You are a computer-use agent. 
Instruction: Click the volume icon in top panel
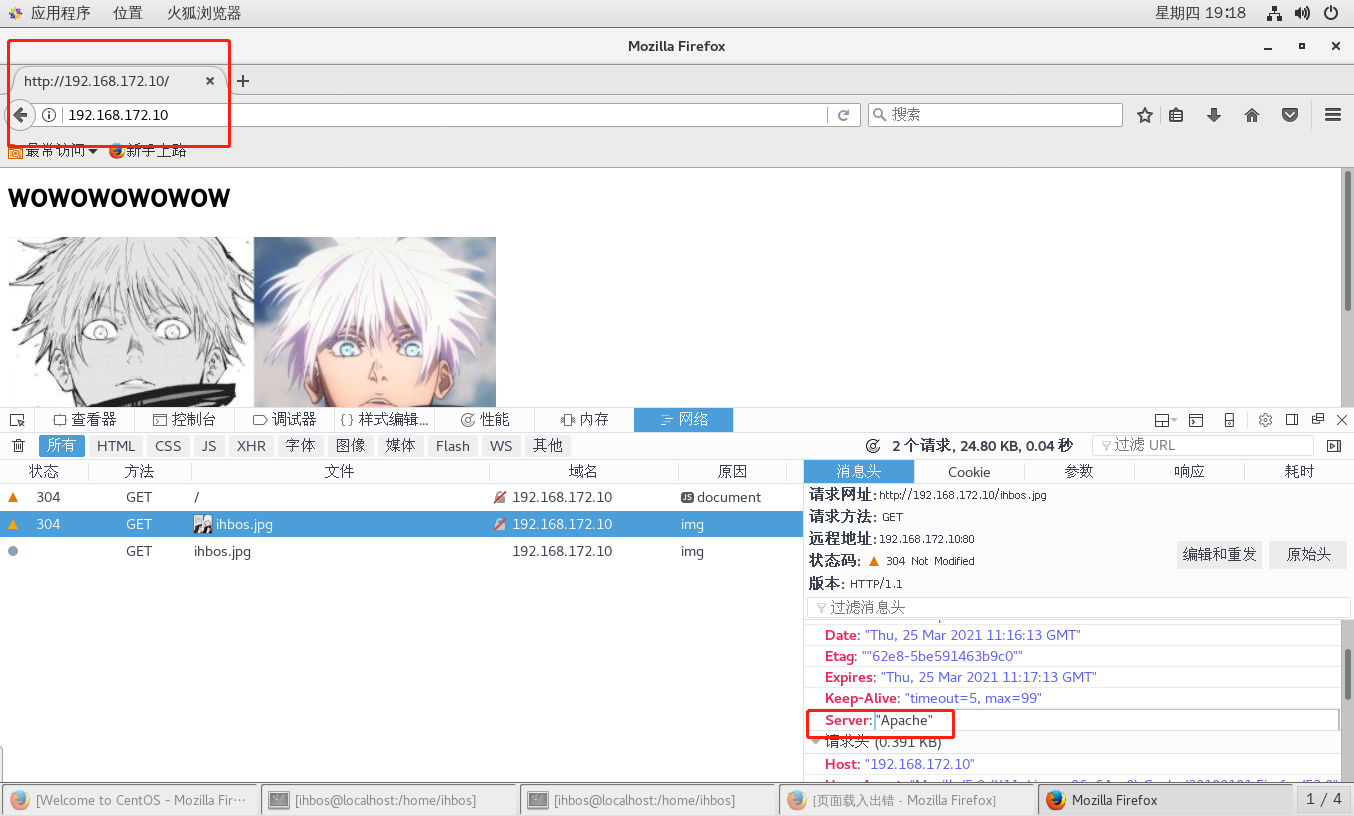coord(1302,13)
